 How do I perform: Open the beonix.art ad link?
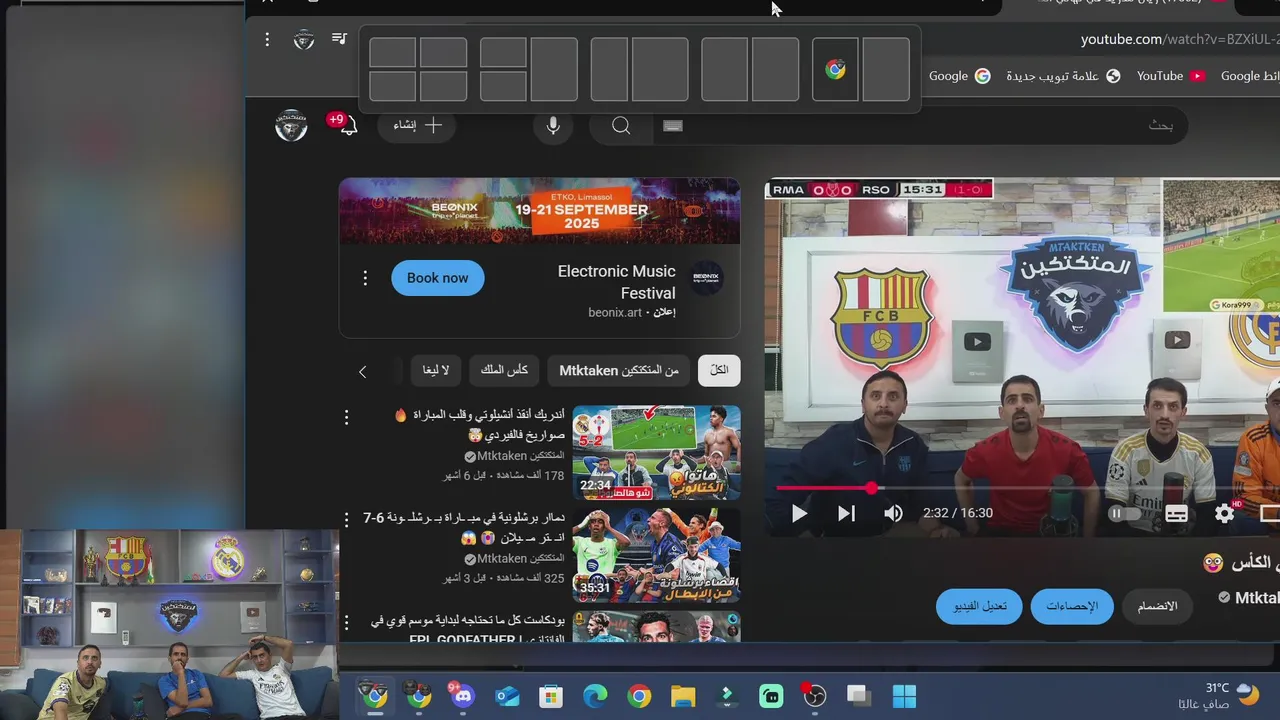coord(615,312)
